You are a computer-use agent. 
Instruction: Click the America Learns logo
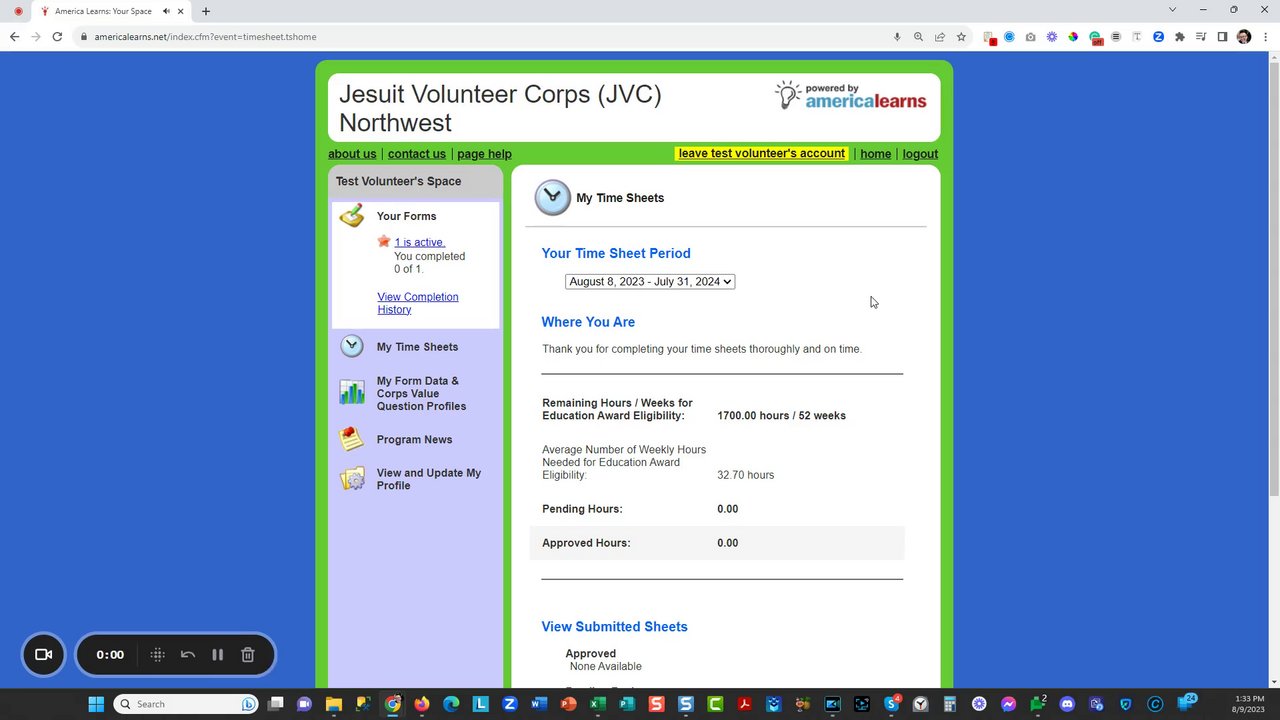tap(851, 96)
